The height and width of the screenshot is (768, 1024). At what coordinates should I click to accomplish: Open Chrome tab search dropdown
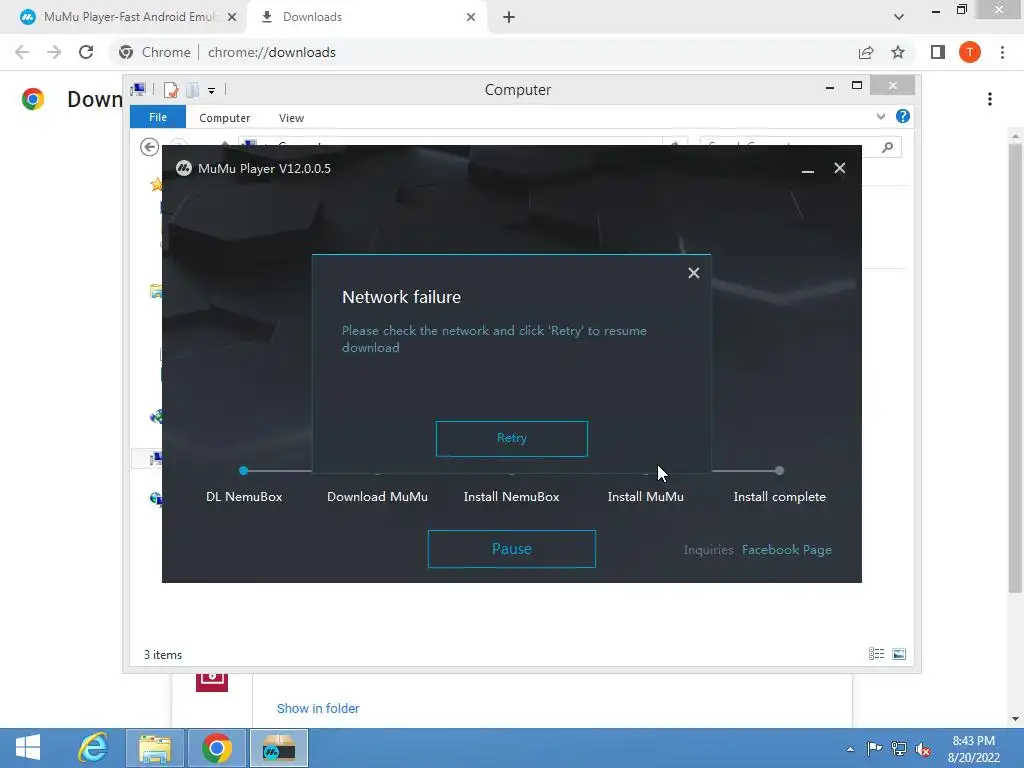(x=899, y=17)
